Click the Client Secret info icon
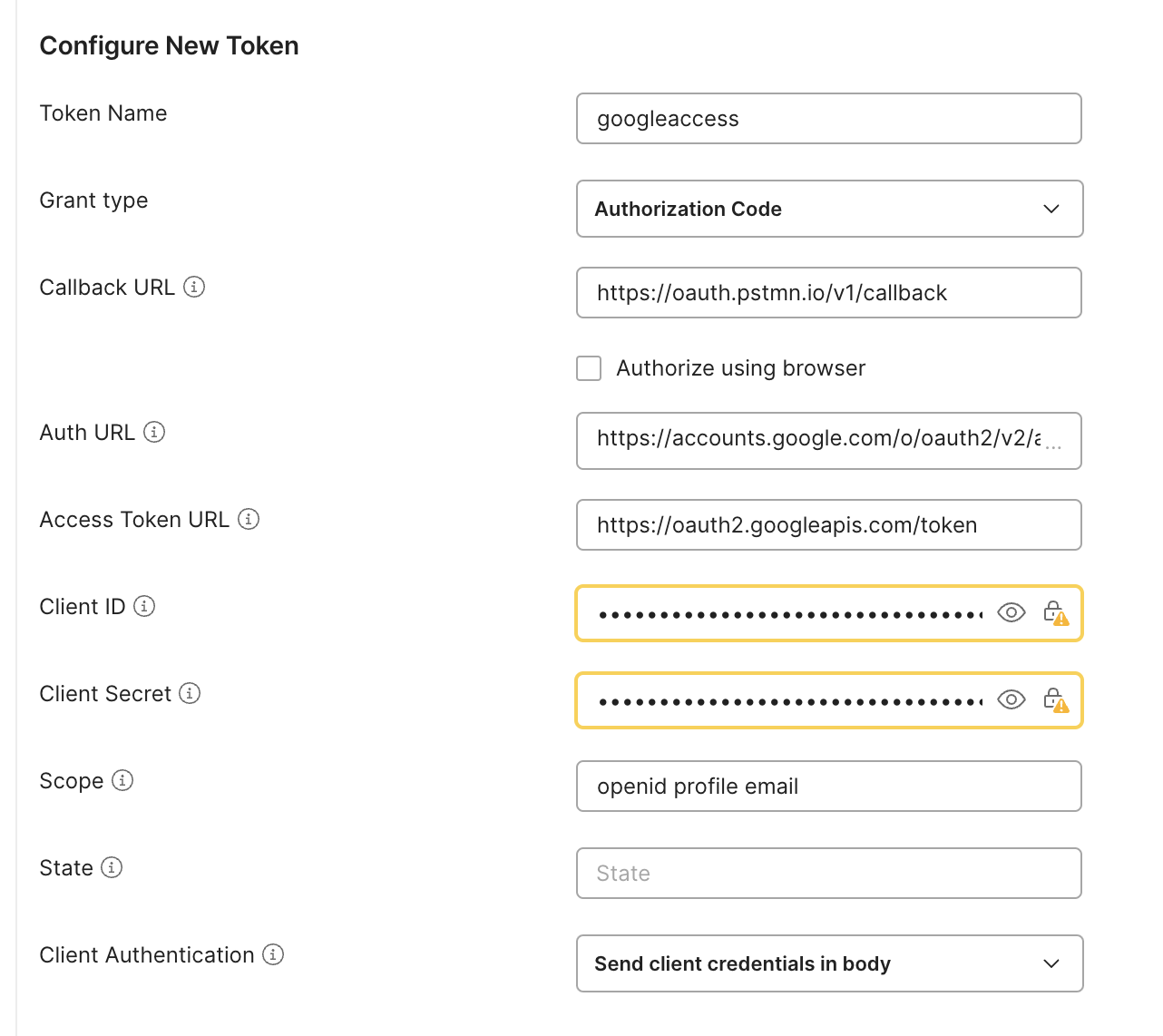 [190, 693]
